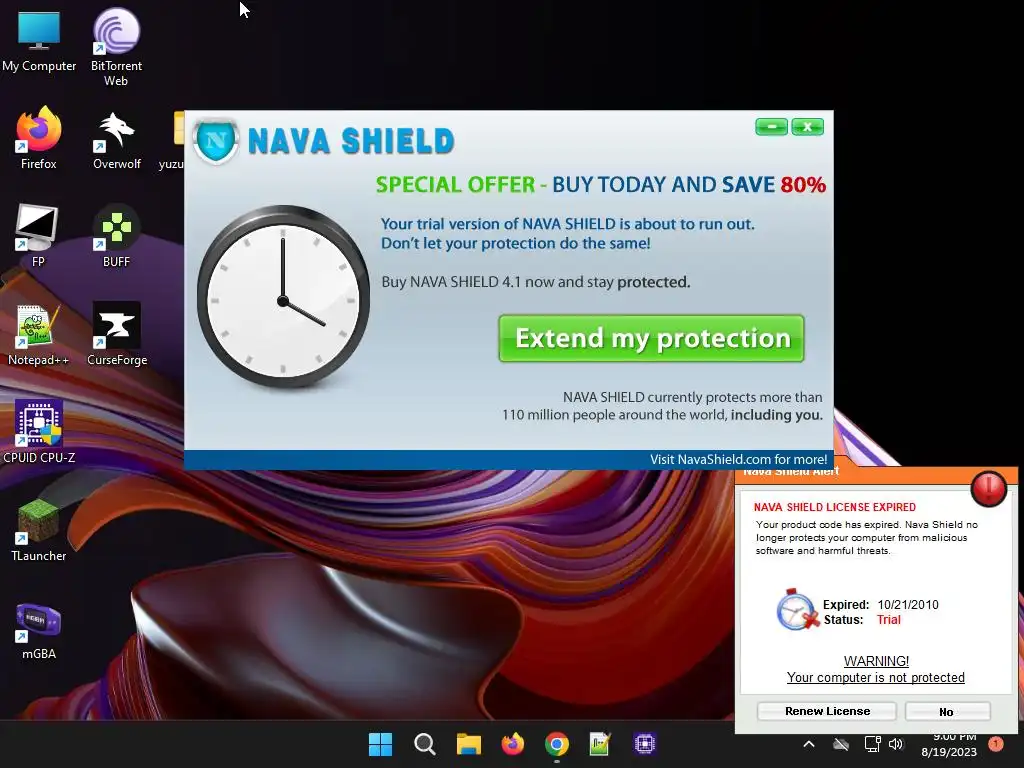The image size is (1024, 768).
Task: Select the CPUID CPU-Z desktop shortcut
Action: tap(39, 432)
